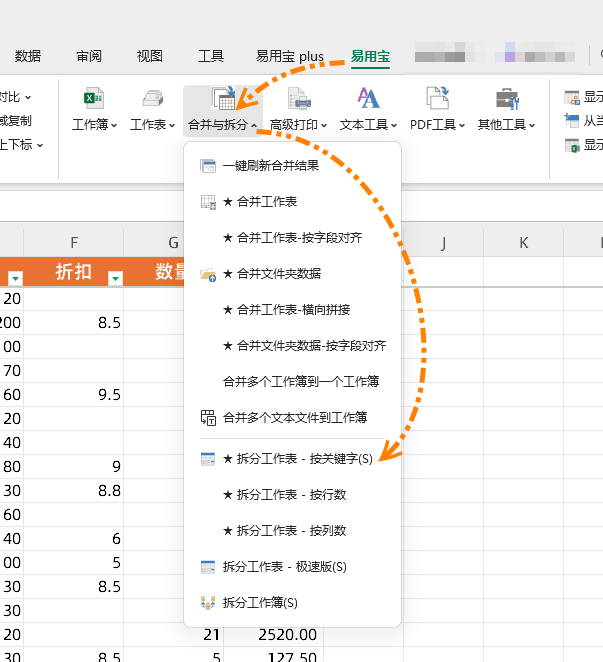603x662 pixels.
Task: Click the PDF工具 document icon
Action: 437,98
